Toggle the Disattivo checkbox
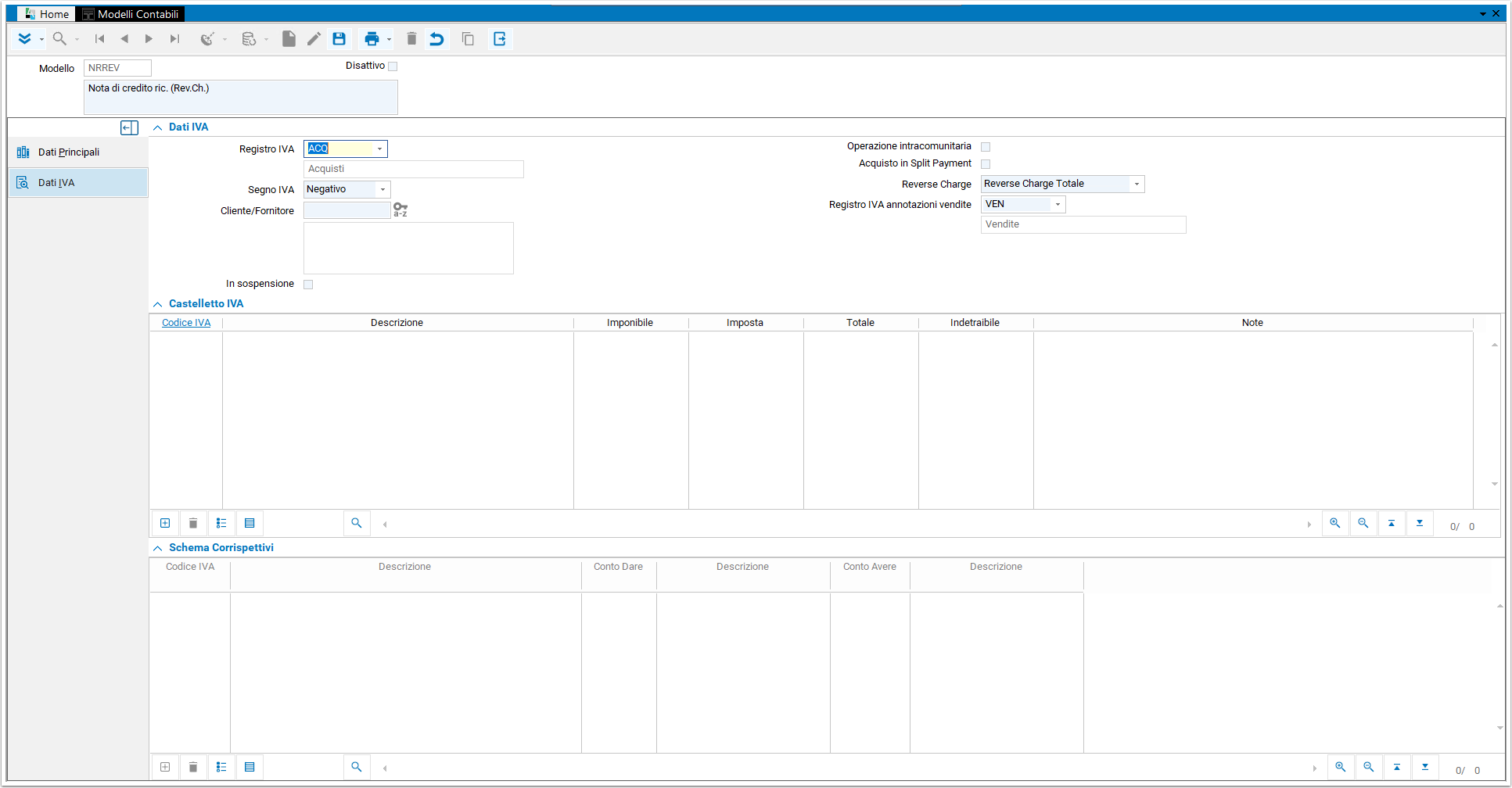Image resolution: width=1512 pixels, height=788 pixels. click(393, 66)
